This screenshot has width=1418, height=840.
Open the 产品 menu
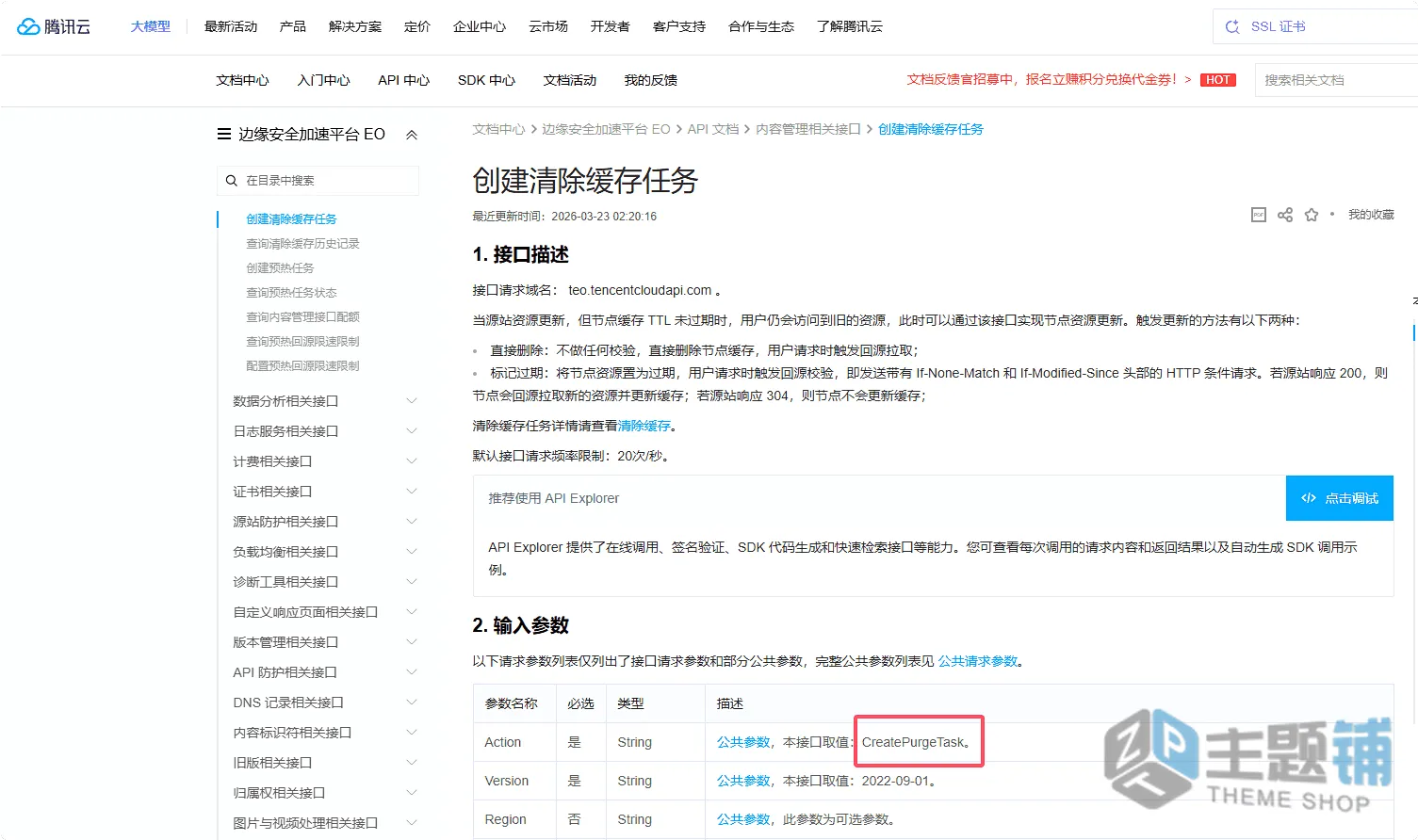[293, 26]
